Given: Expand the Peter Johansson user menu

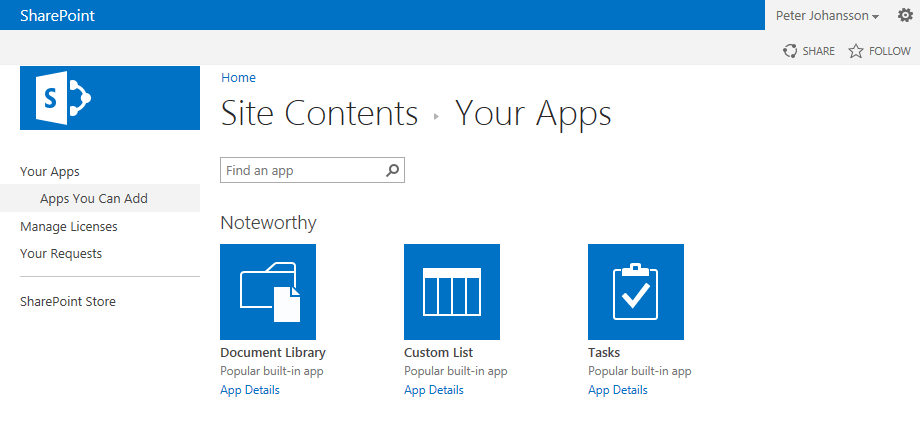Looking at the screenshot, I should [x=827, y=16].
